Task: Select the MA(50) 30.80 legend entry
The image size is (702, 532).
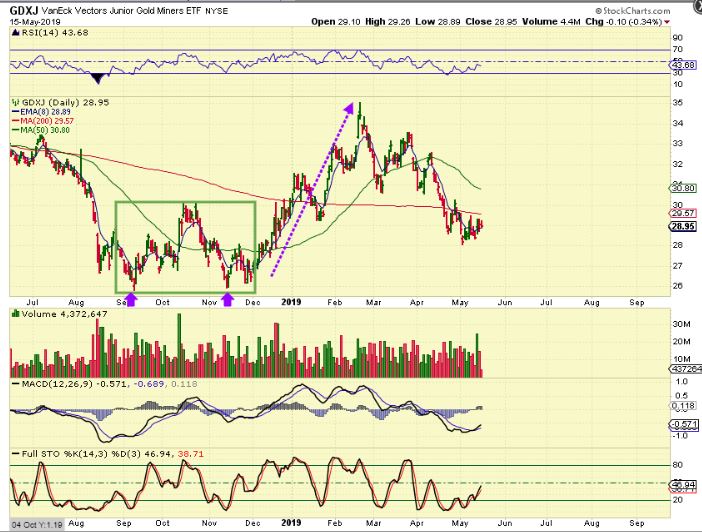Action: coord(45,130)
